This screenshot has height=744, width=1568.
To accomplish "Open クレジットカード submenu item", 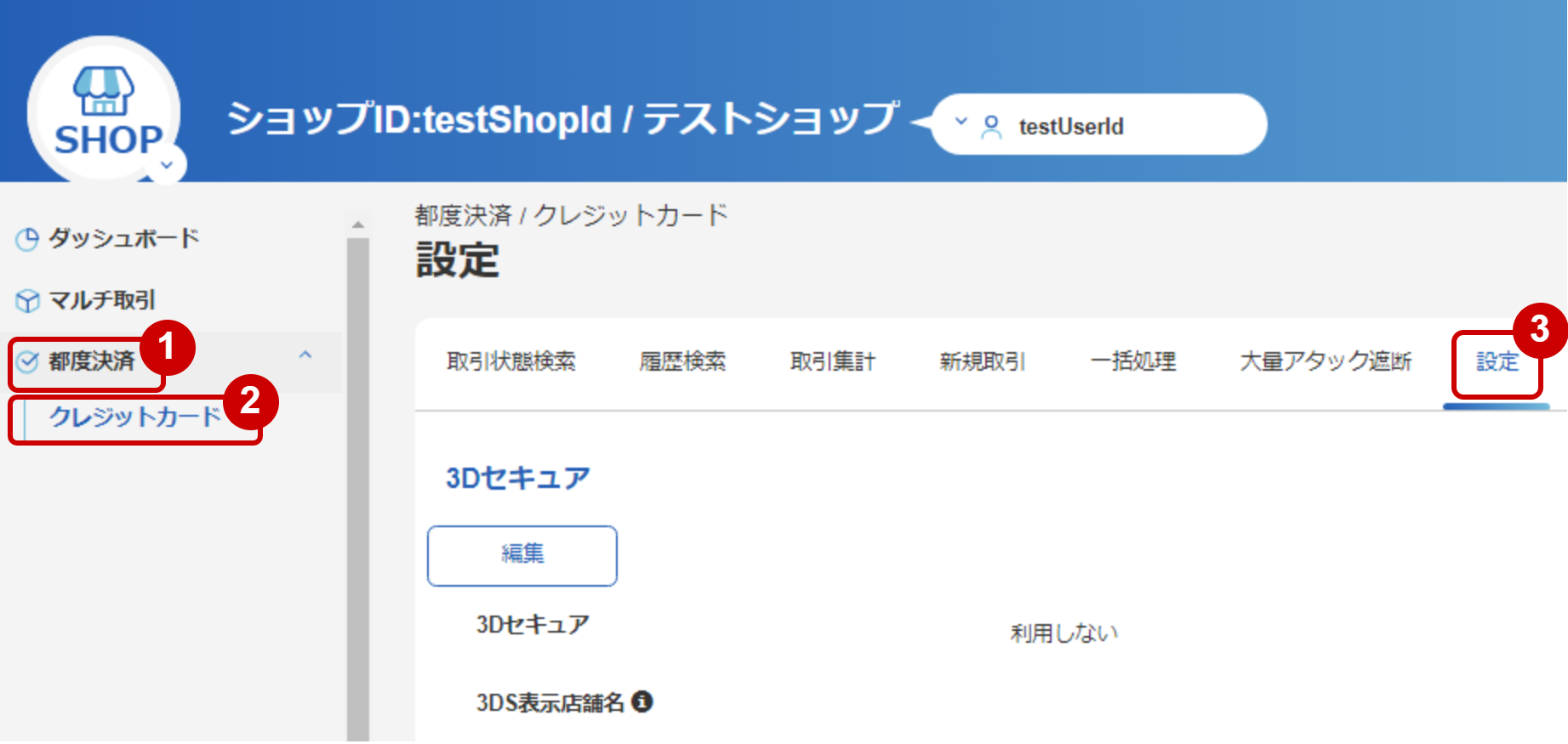I will coord(134,417).
